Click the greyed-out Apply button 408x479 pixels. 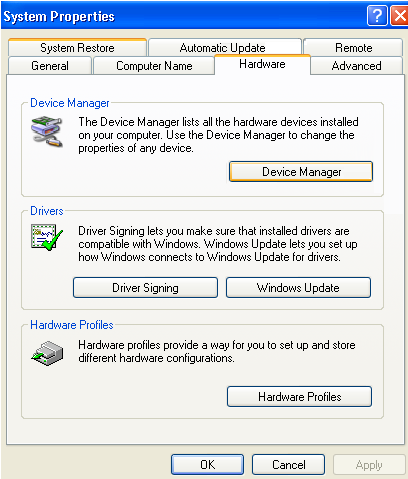tap(369, 464)
